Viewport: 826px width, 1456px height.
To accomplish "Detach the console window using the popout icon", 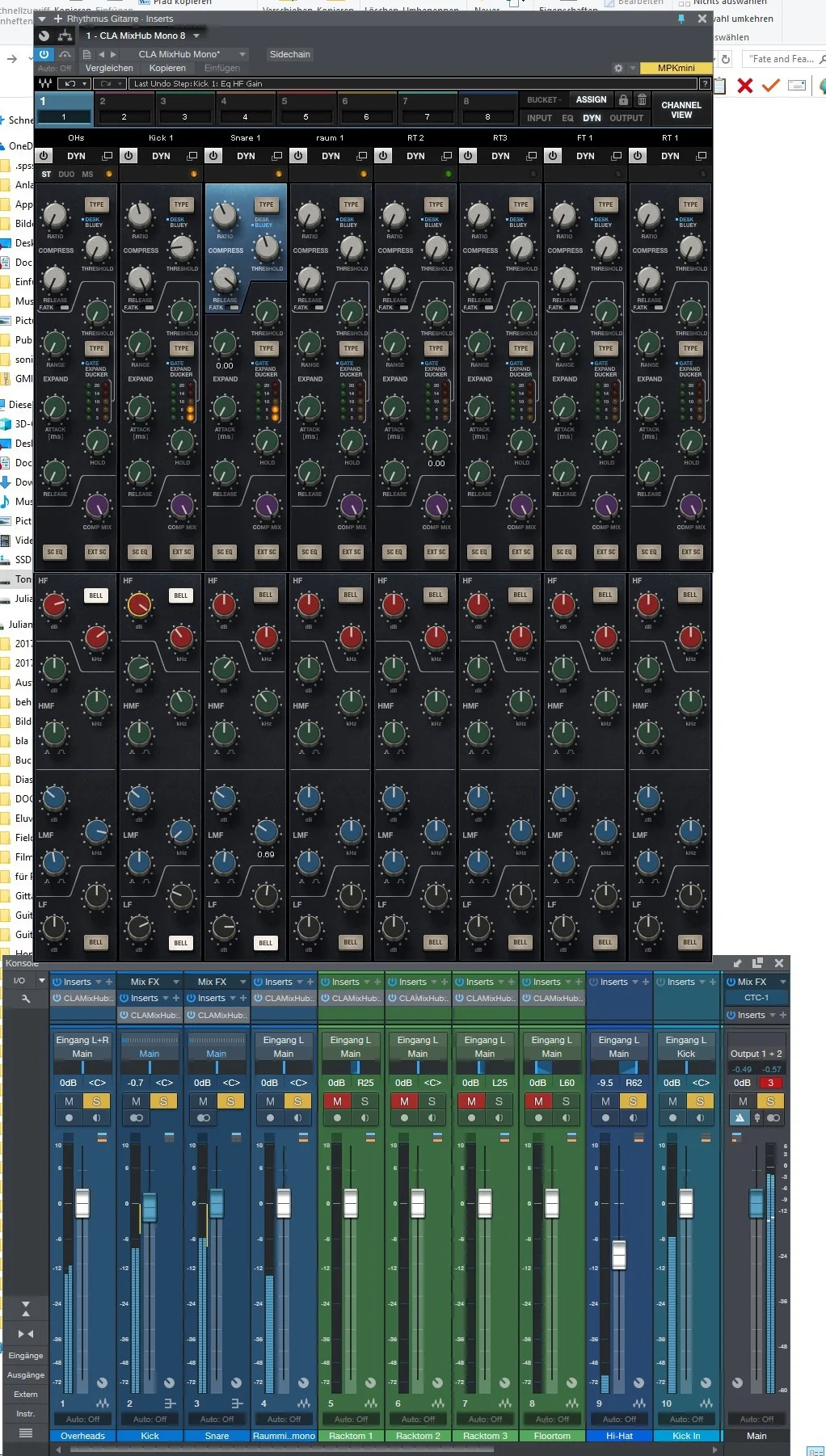I will coord(757,963).
